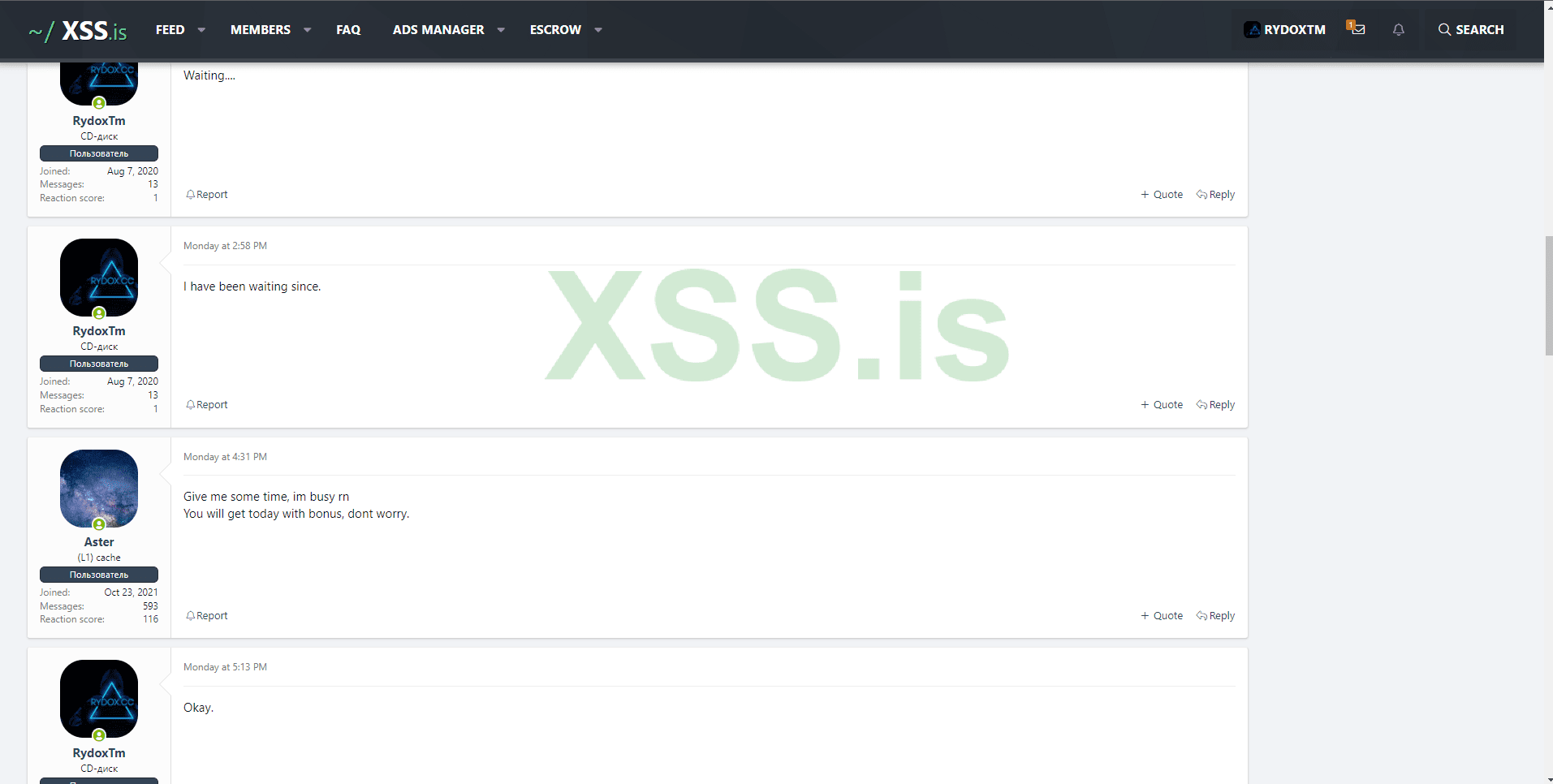
Task: Quote the "Waiting...." post
Action: 1162,195
